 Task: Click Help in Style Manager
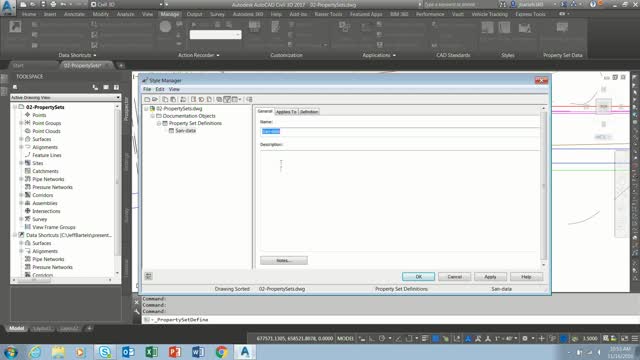[526, 277]
